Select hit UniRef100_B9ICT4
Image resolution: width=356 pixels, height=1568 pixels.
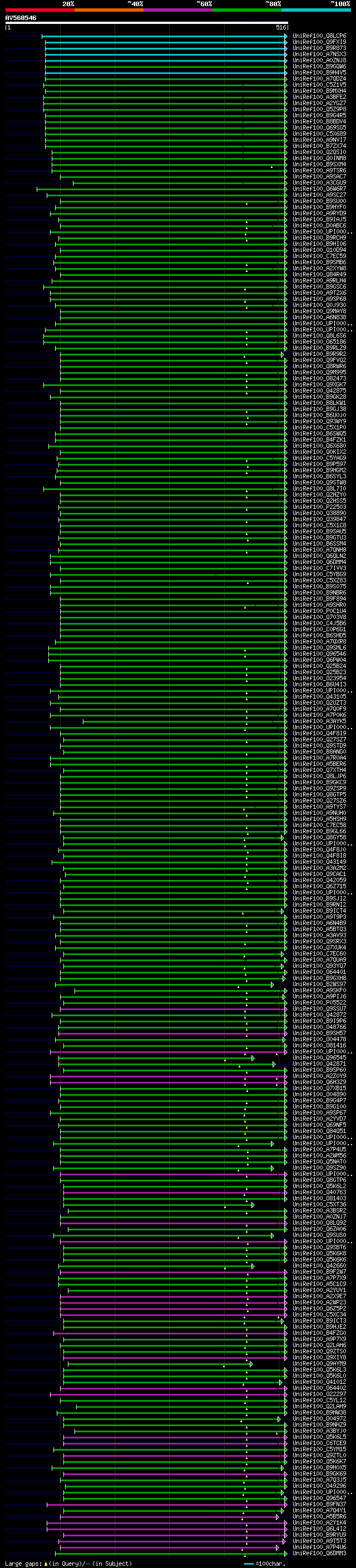coord(319,911)
